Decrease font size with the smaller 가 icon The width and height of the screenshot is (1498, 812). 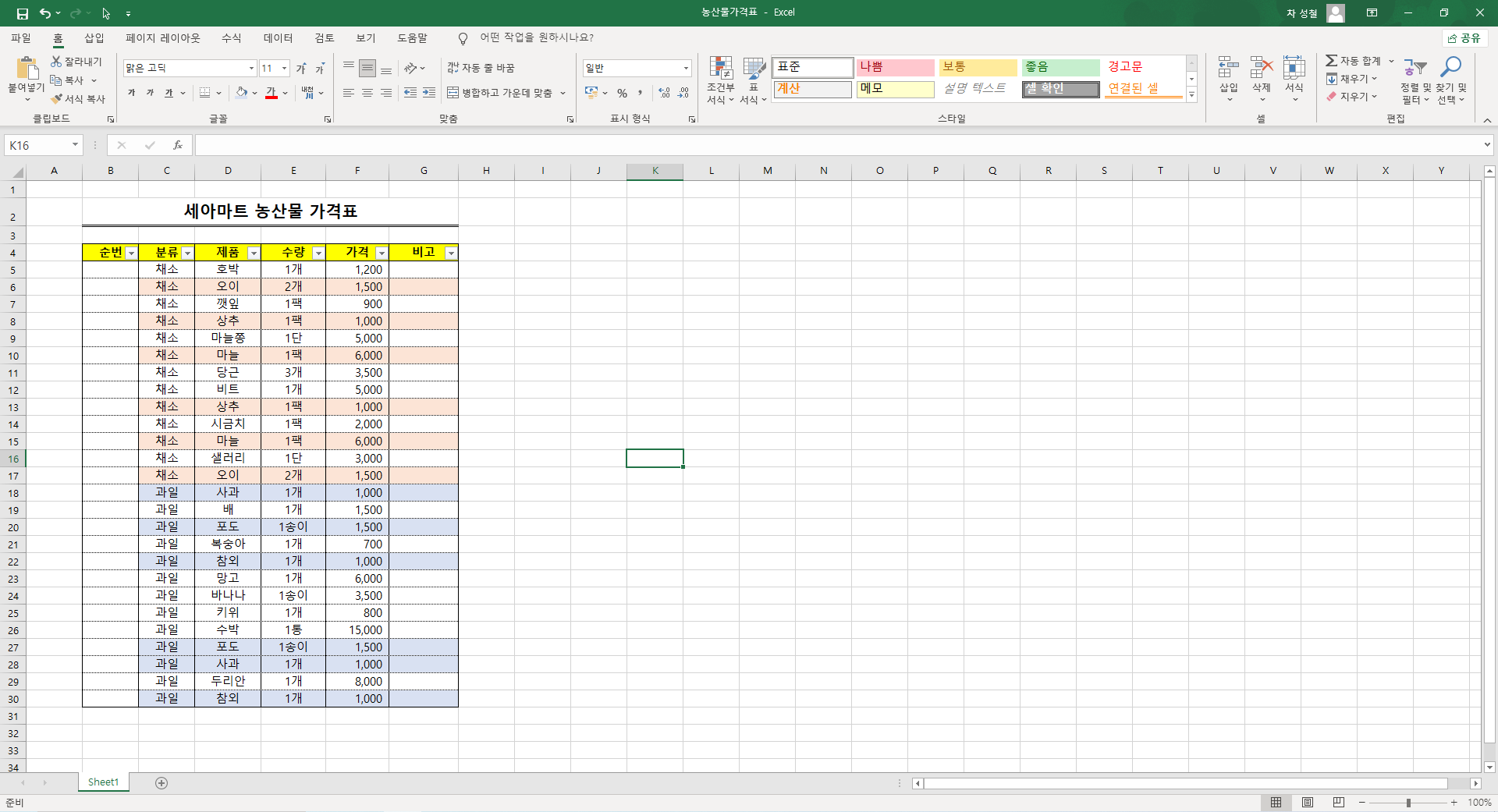pos(319,69)
